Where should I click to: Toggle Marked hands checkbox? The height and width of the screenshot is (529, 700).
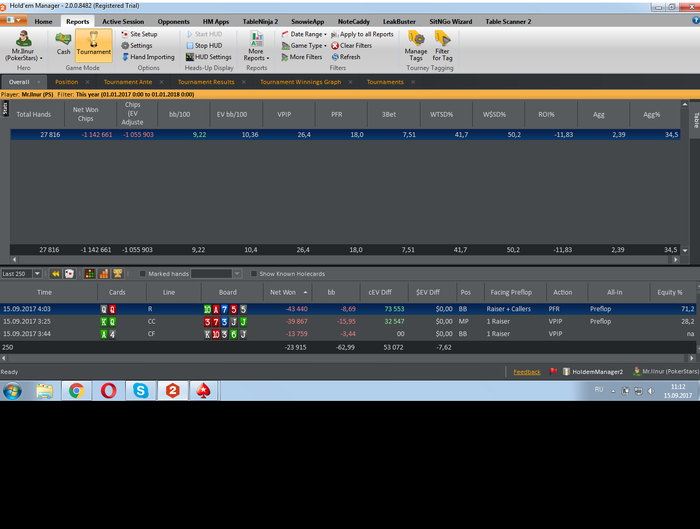(x=142, y=274)
